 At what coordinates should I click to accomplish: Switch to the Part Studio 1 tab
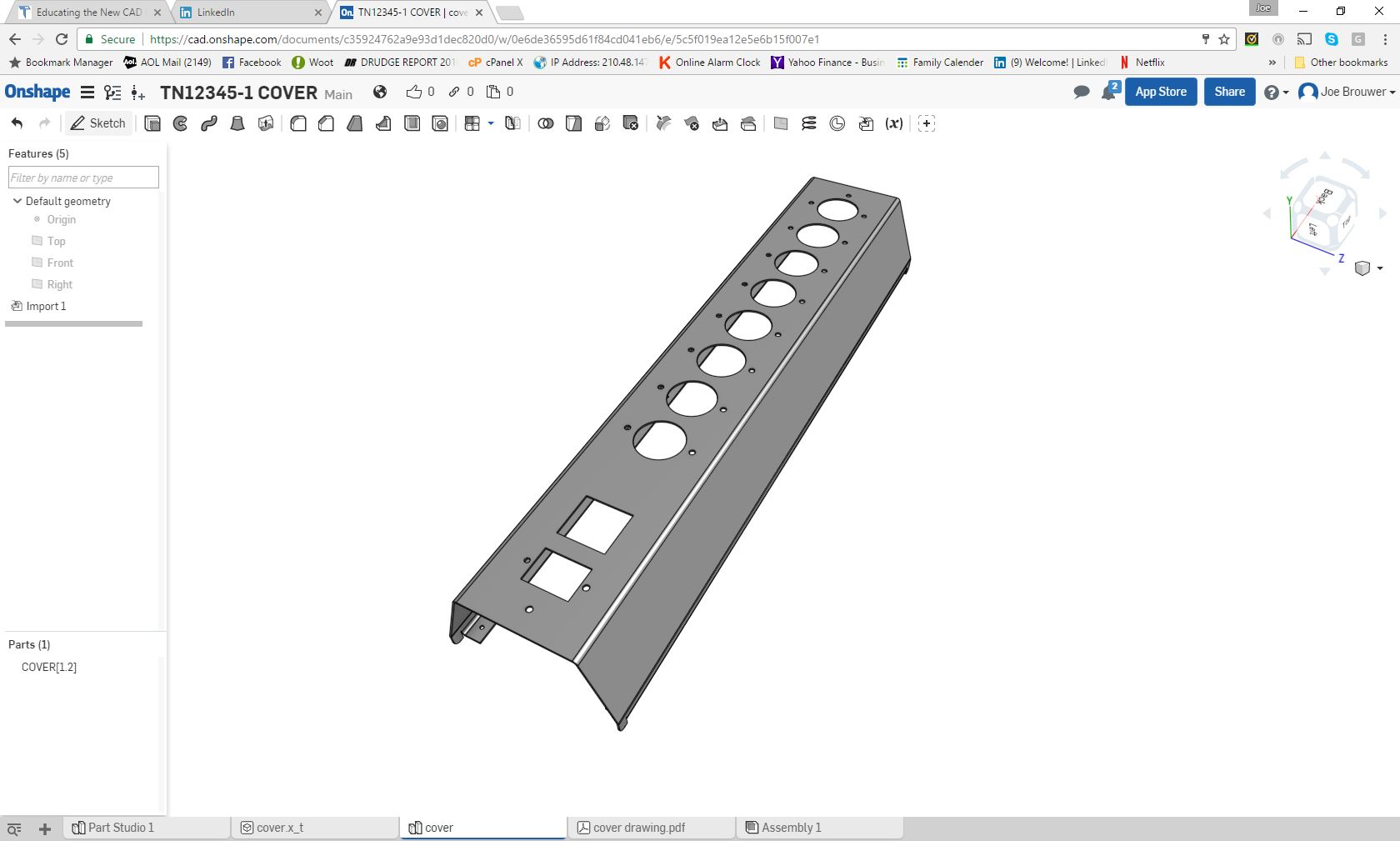(121, 828)
